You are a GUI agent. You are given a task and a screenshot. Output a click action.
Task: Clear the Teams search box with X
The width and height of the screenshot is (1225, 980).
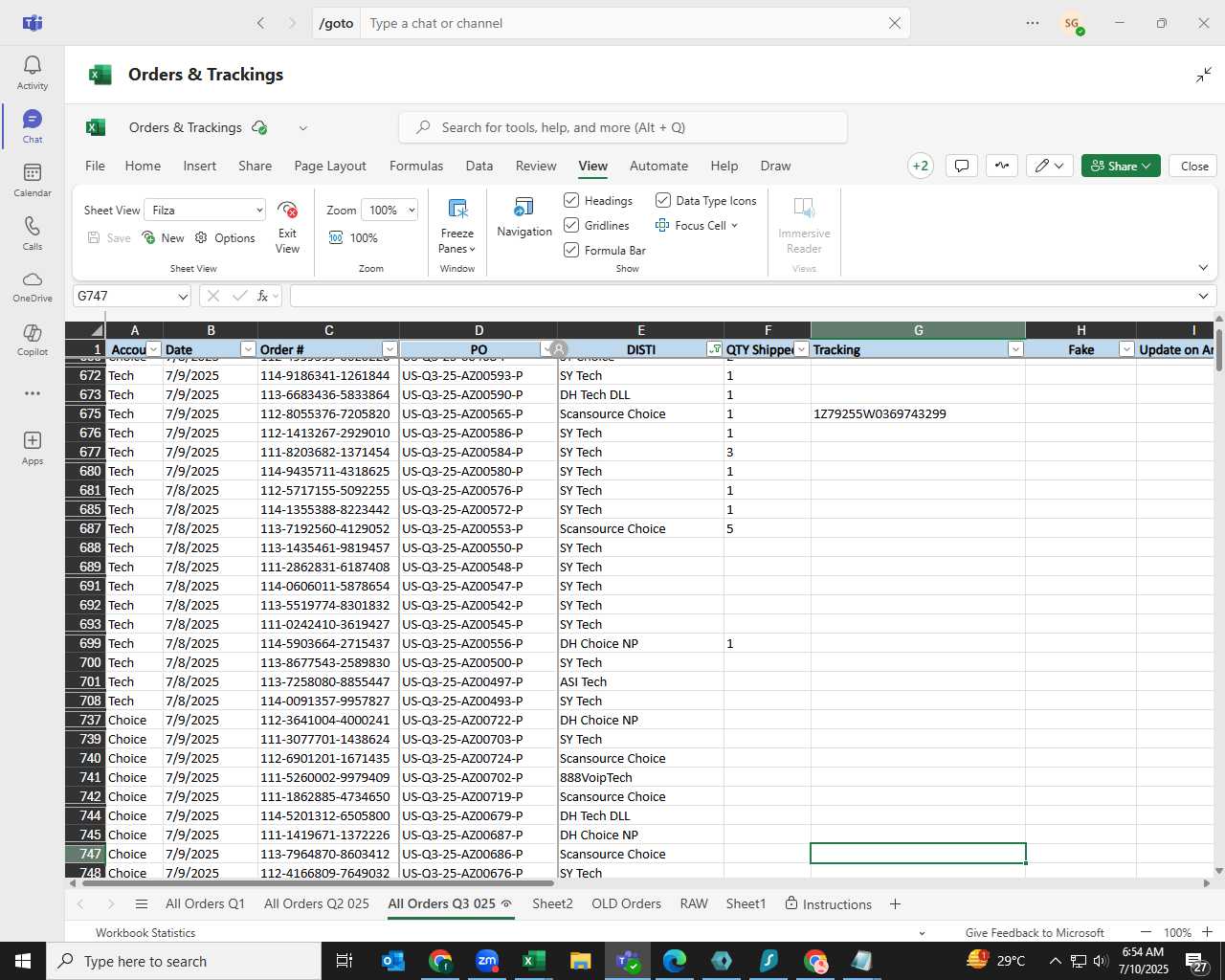pyautogui.click(x=894, y=23)
